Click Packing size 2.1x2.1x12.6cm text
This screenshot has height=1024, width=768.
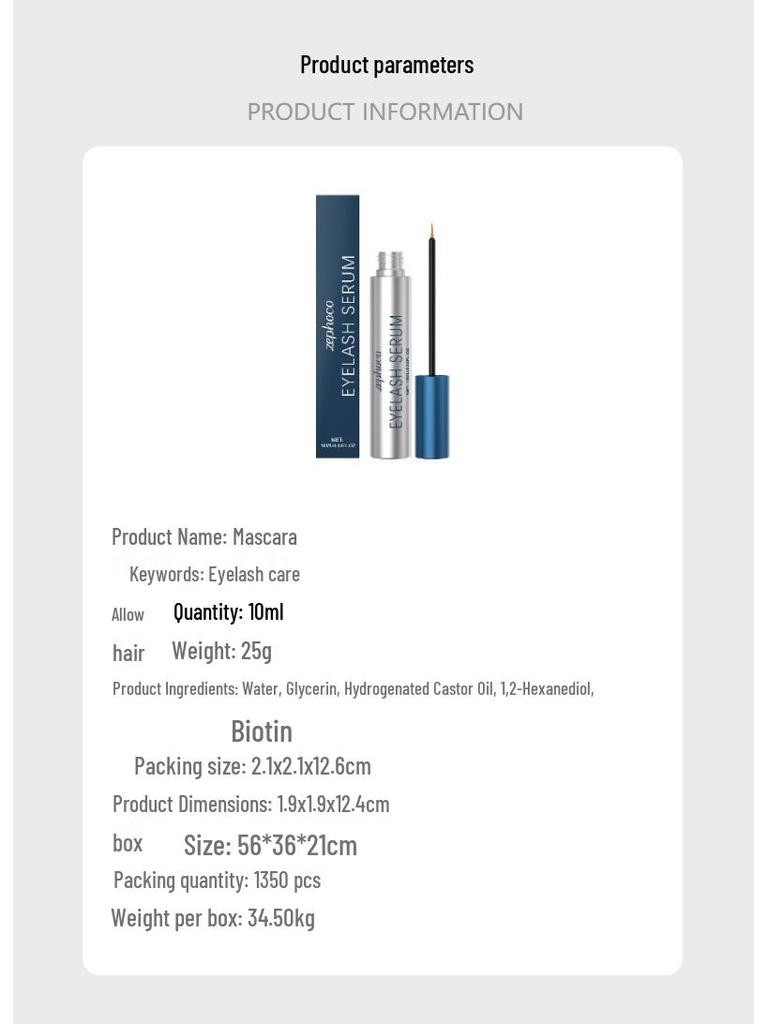pyautogui.click(x=252, y=766)
